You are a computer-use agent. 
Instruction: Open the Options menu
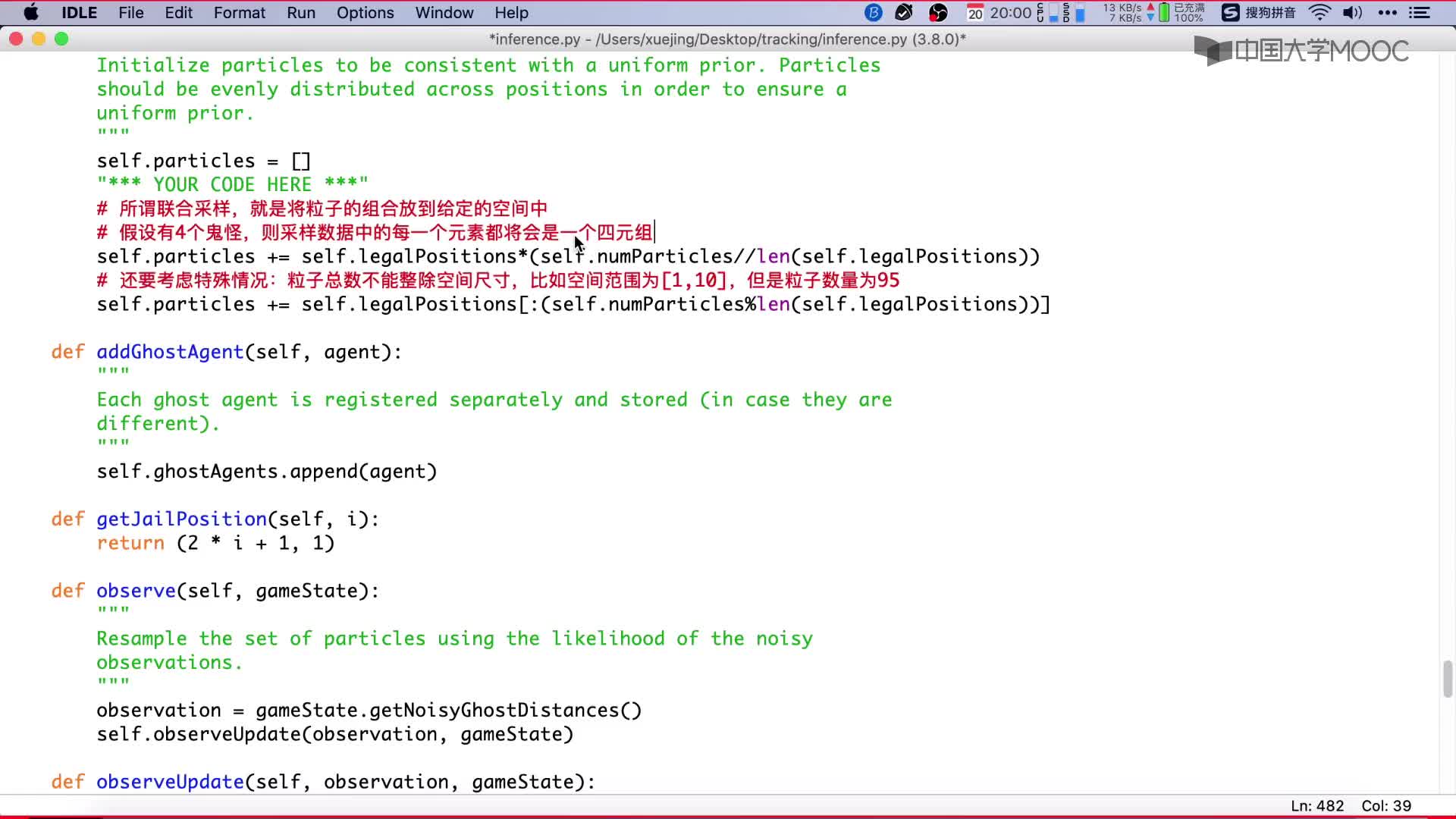[x=366, y=13]
